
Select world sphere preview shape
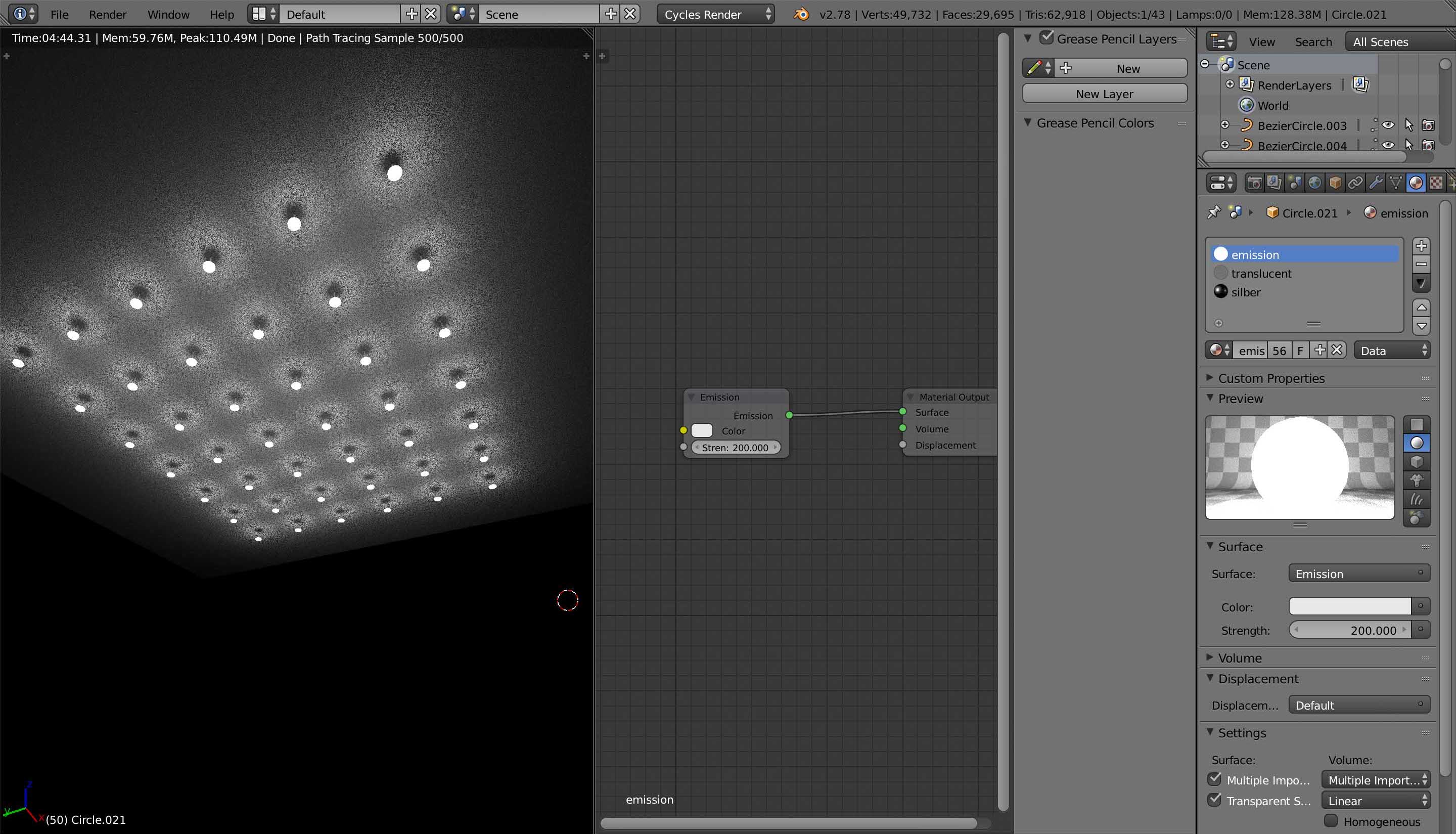click(x=1417, y=518)
